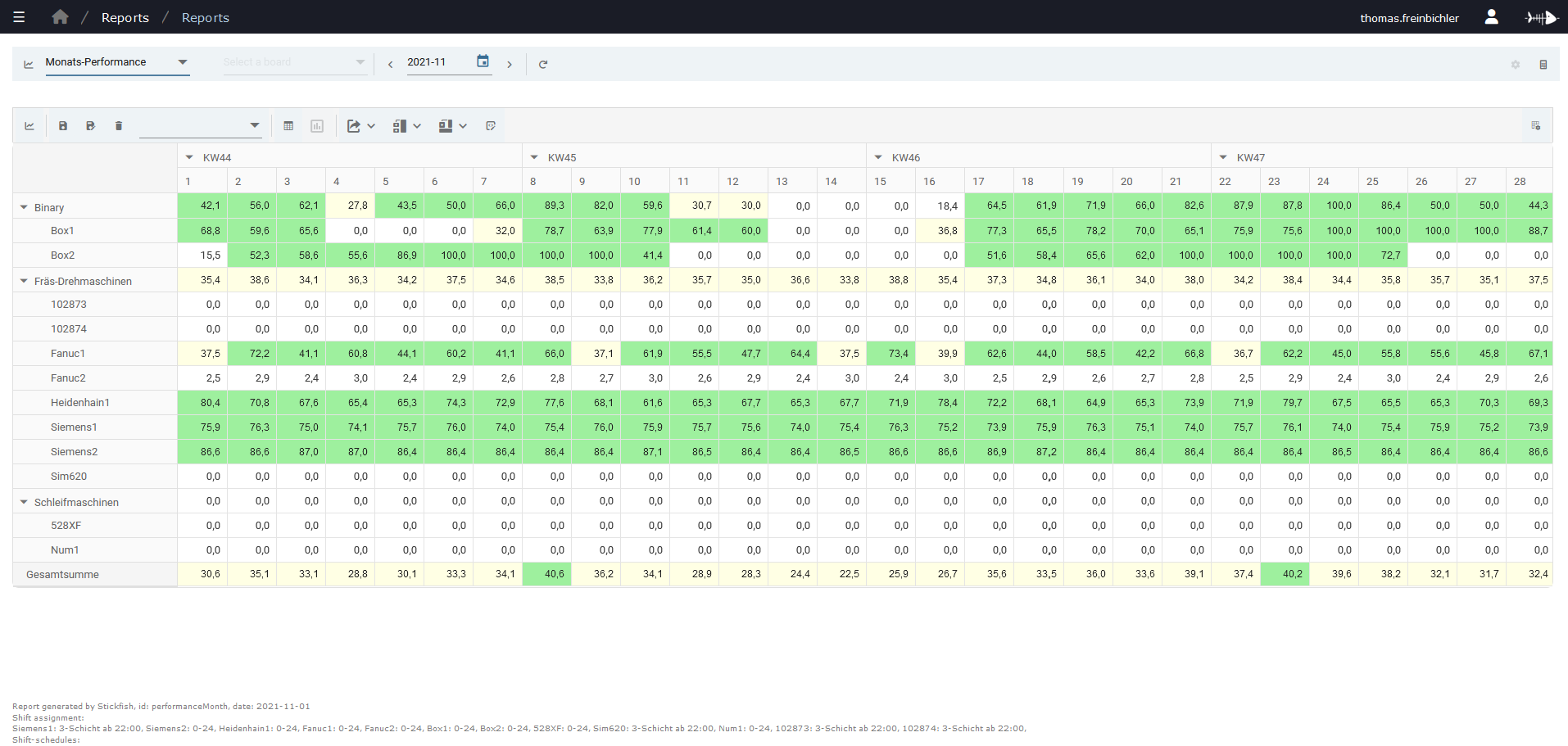
Task: Click the save-as icon in toolbar
Action: [91, 126]
